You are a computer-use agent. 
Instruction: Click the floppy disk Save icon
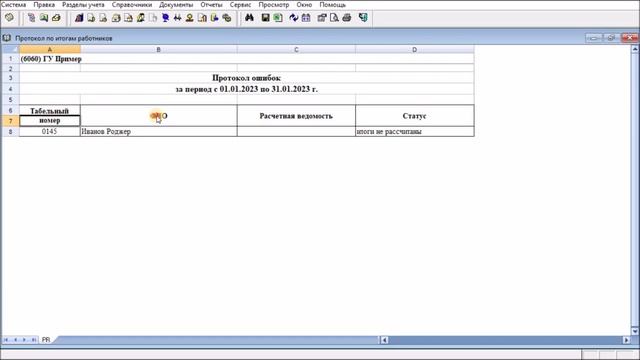(x=265, y=18)
